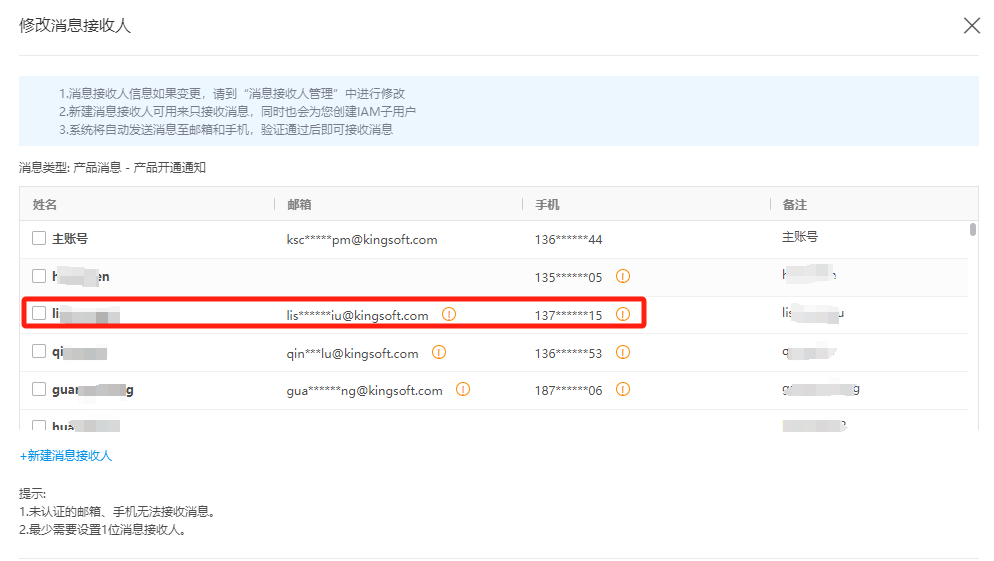Viewport: 994px width, 561px height.
Task: Check the 主账号 recipient checkbox
Action: click(x=39, y=238)
